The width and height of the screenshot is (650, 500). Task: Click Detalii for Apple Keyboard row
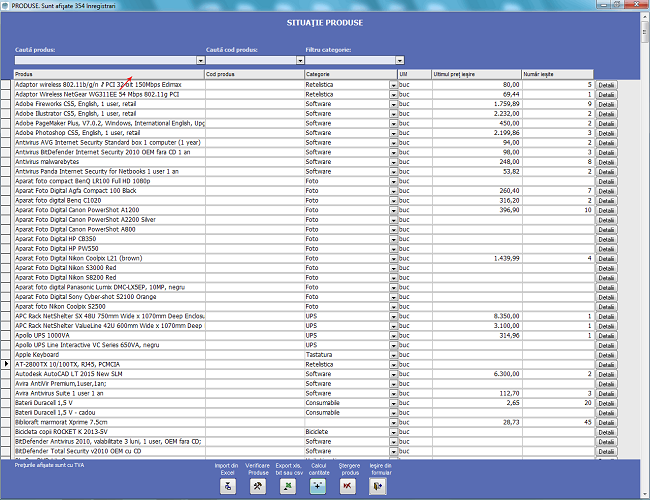coord(606,355)
